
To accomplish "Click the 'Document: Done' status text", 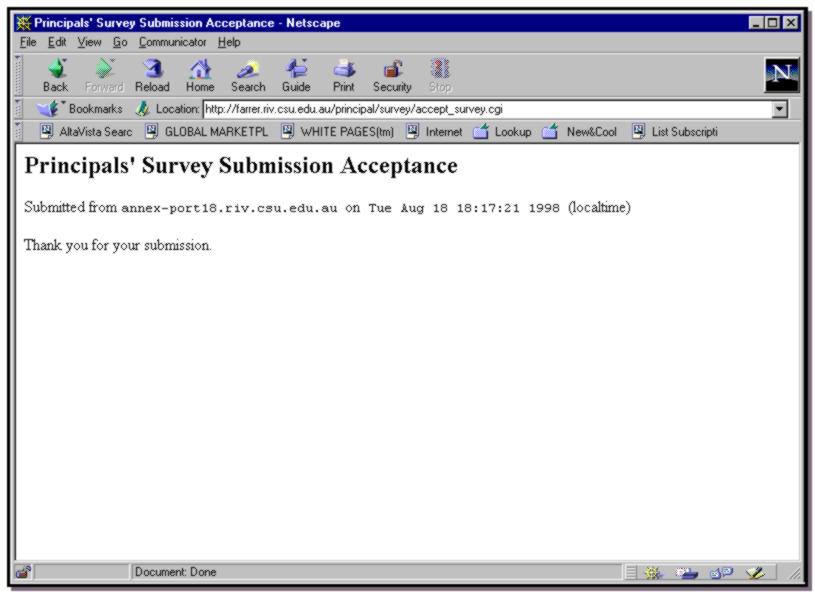I will [176, 572].
